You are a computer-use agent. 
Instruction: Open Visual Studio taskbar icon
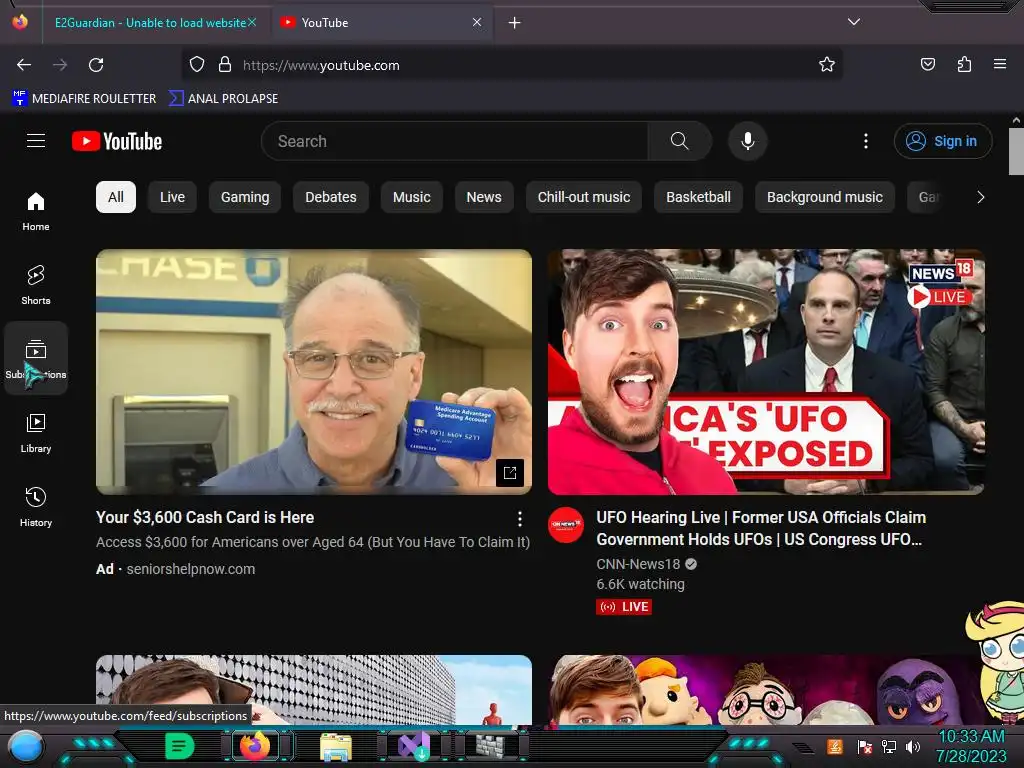[x=414, y=746]
